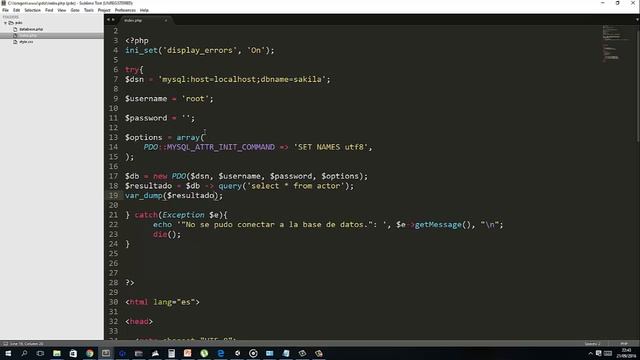This screenshot has height=360, width=640.
Task: Click 'getMessage' on line 22
Action: [x=438, y=224]
